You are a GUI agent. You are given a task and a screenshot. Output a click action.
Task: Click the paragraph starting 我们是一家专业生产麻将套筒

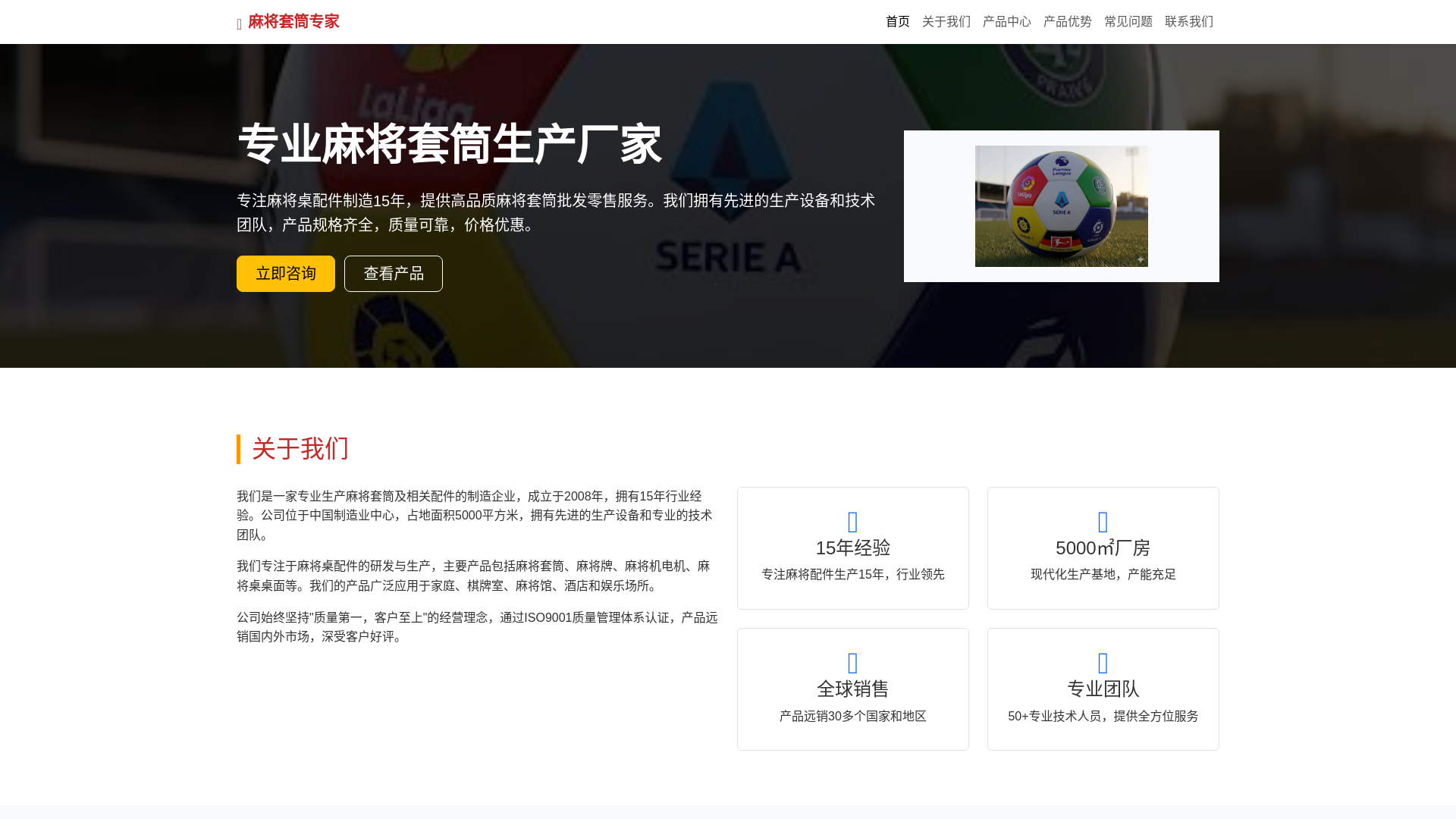click(x=478, y=516)
